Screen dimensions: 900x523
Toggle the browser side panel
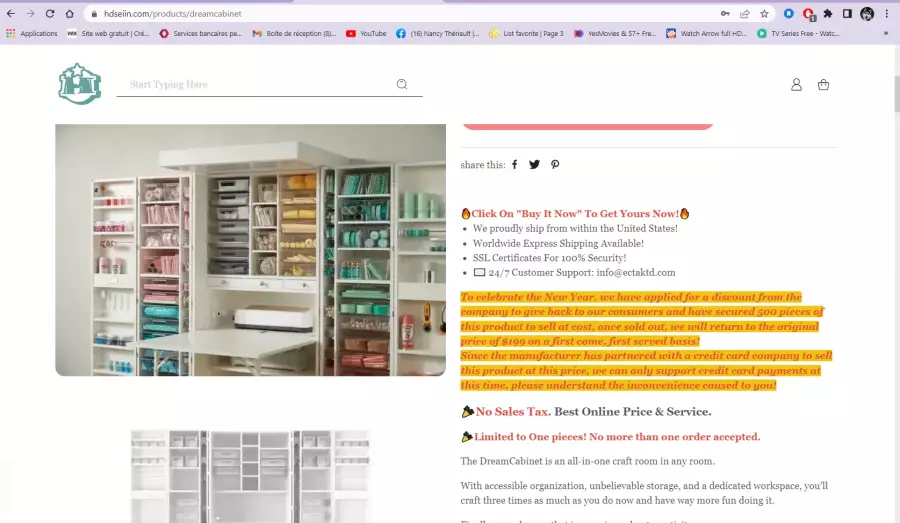coord(847,14)
